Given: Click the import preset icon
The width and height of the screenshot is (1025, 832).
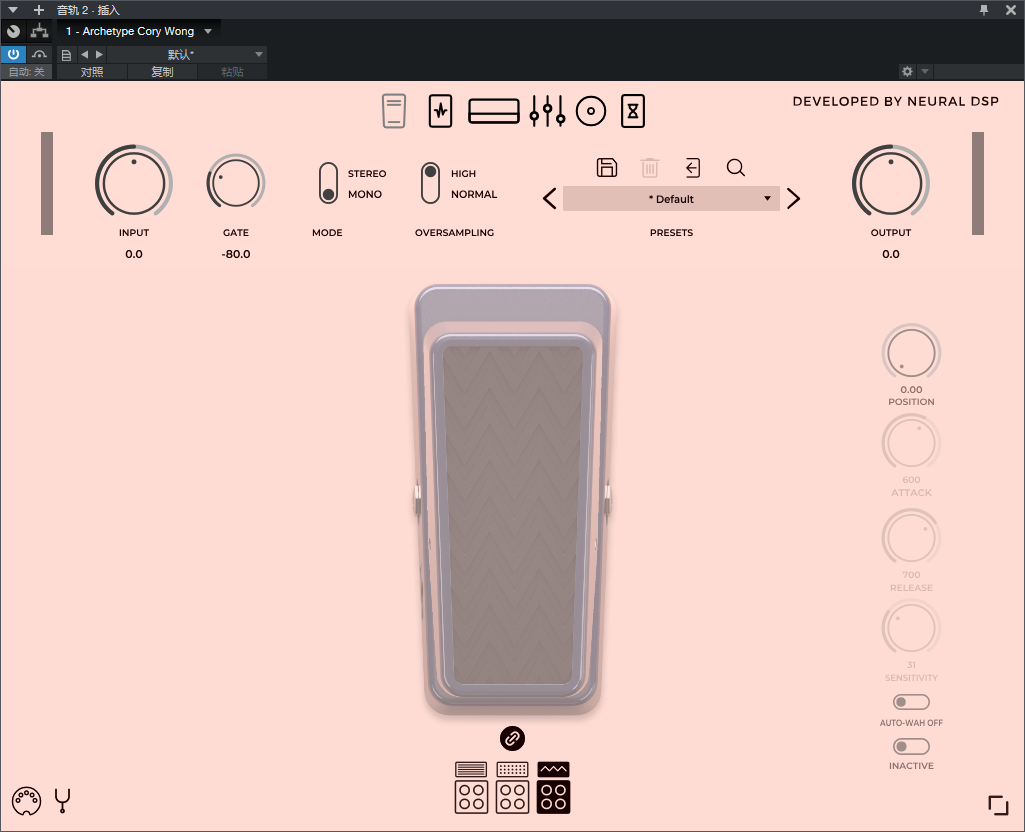Looking at the screenshot, I should pyautogui.click(x=692, y=167).
